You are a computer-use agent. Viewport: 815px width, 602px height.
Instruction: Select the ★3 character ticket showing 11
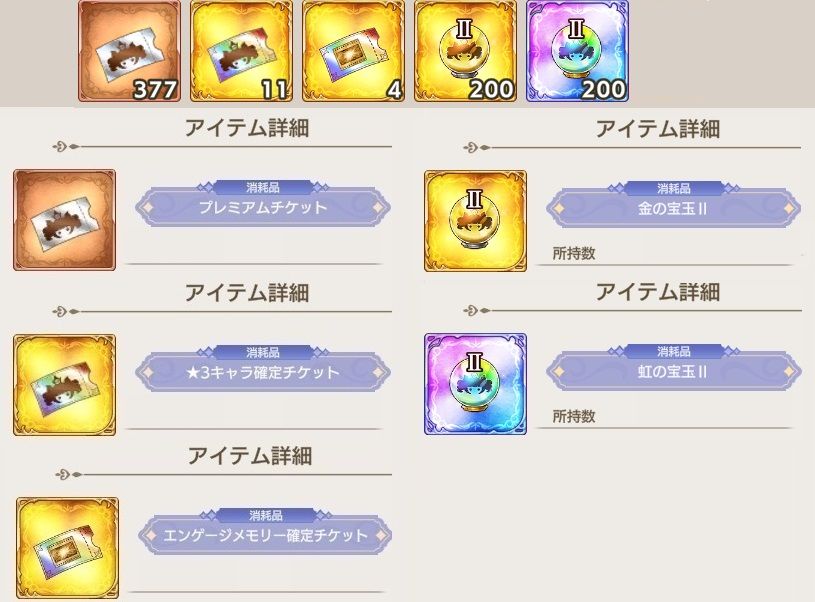pos(242,51)
